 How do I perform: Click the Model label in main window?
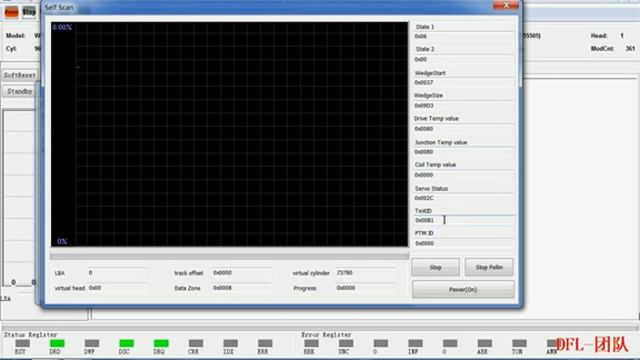16,36
